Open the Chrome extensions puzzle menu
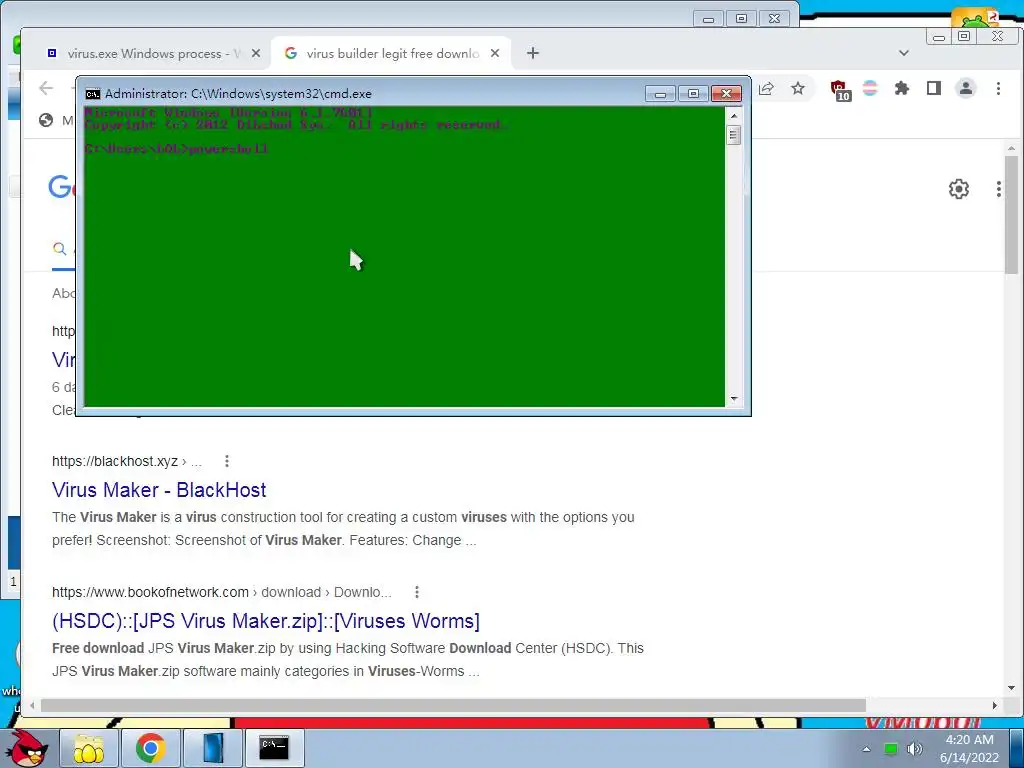Screen dimensions: 1024x768 click(902, 88)
